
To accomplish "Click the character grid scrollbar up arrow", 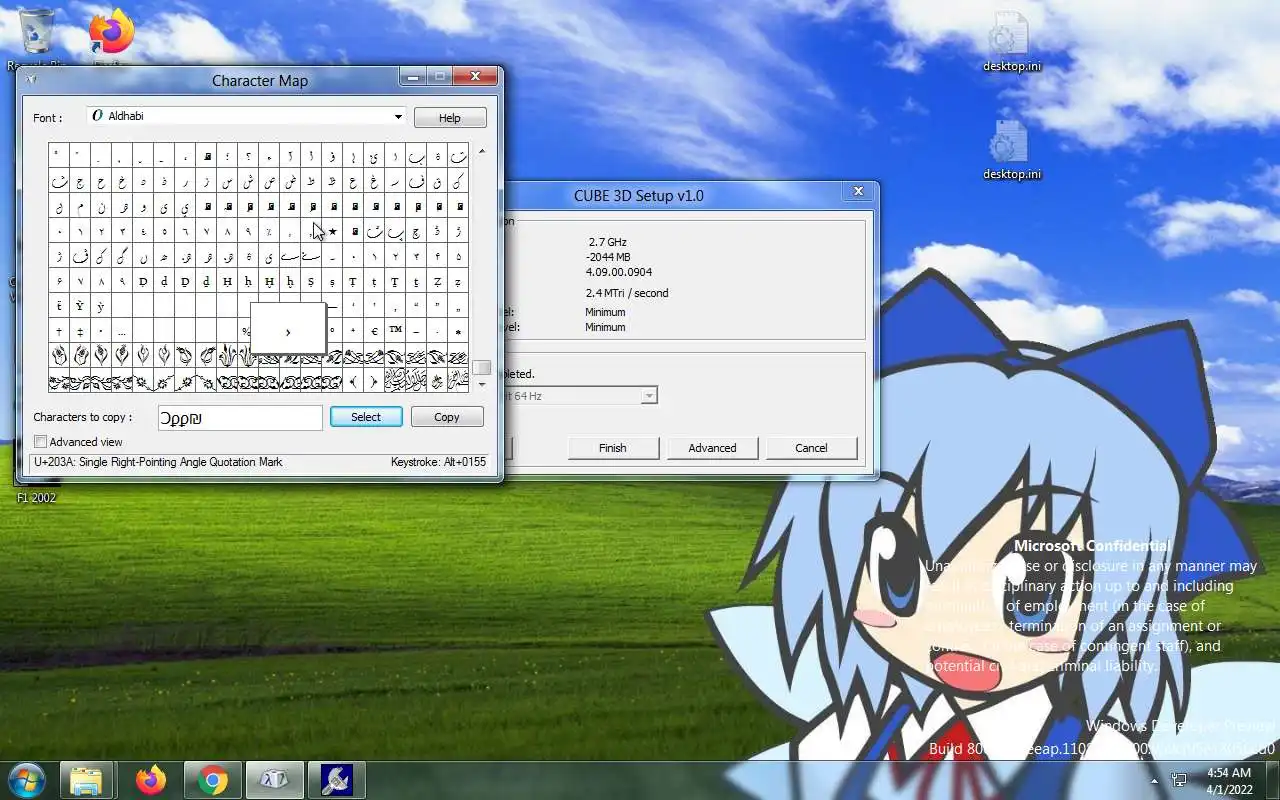I will pos(482,151).
